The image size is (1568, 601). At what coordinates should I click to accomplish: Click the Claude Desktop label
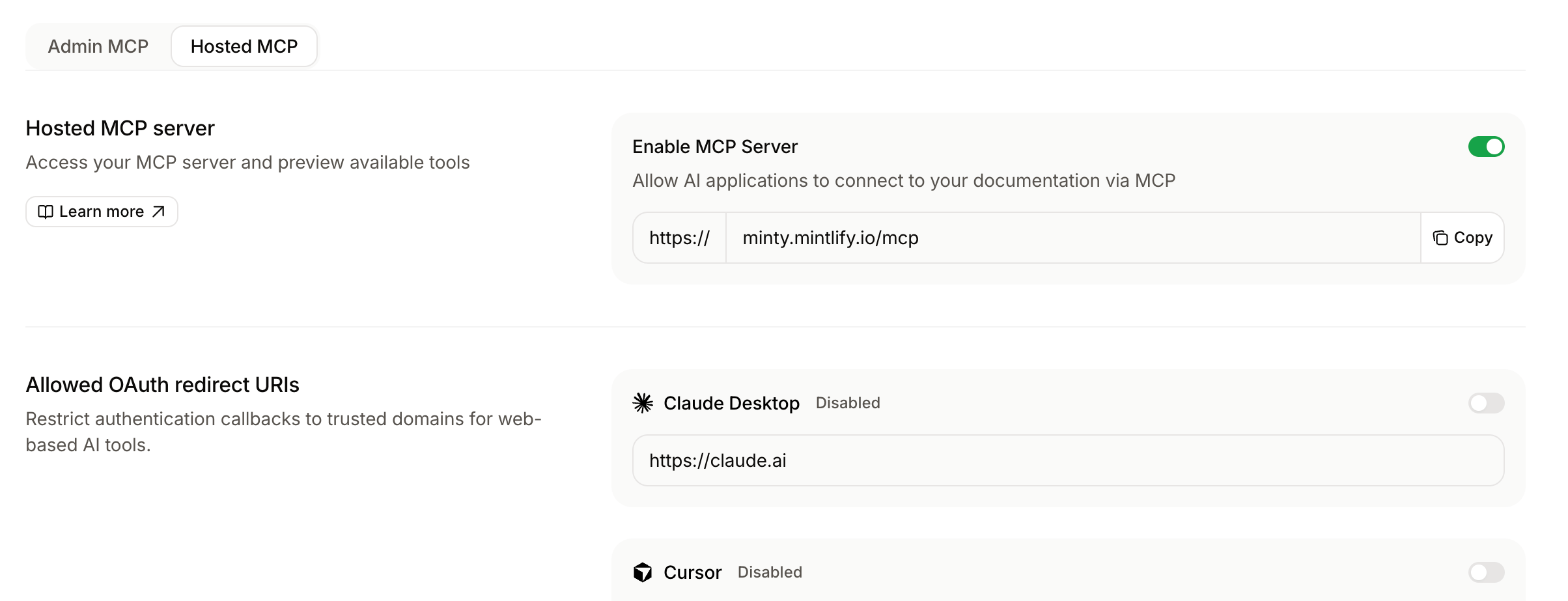(x=731, y=403)
